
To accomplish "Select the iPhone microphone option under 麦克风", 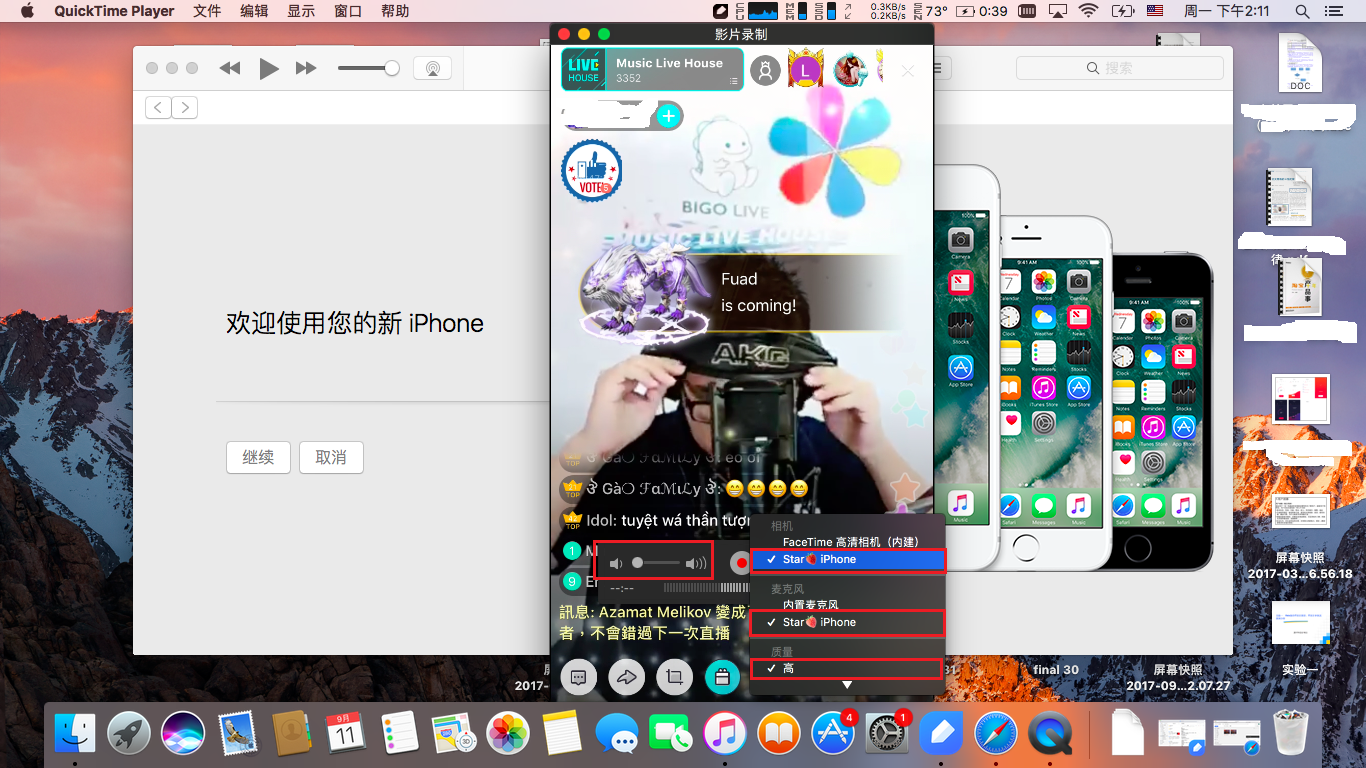I will coord(847,622).
